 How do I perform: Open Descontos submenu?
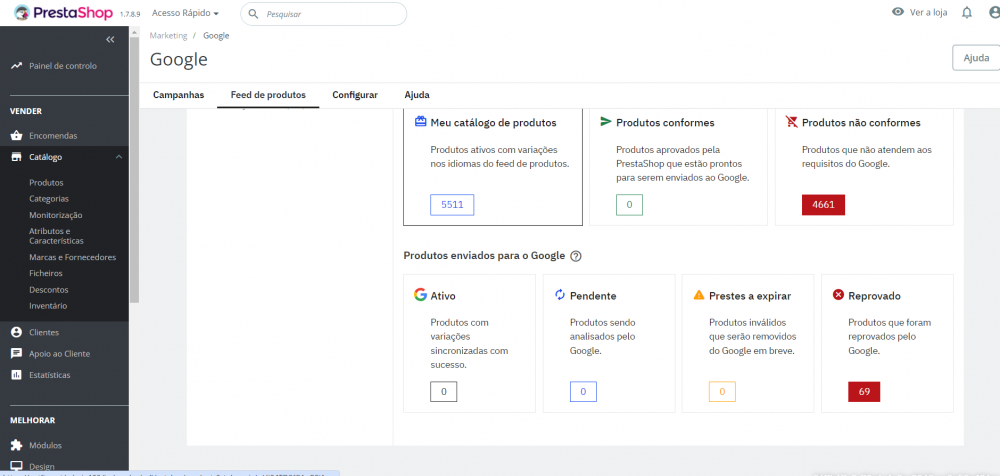pyautogui.click(x=48, y=290)
